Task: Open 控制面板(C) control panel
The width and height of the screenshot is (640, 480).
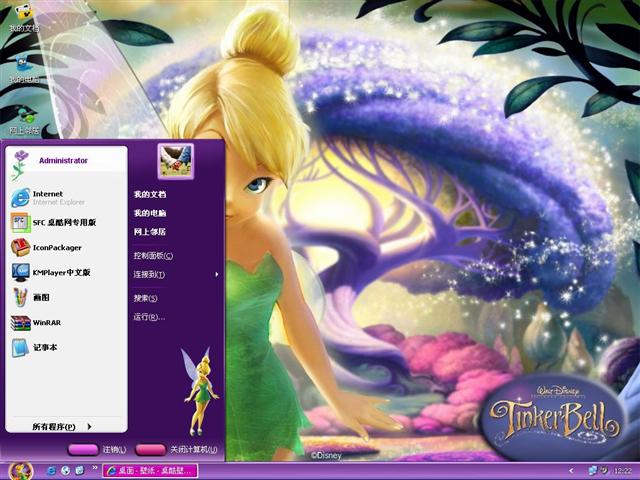Action: tap(153, 256)
